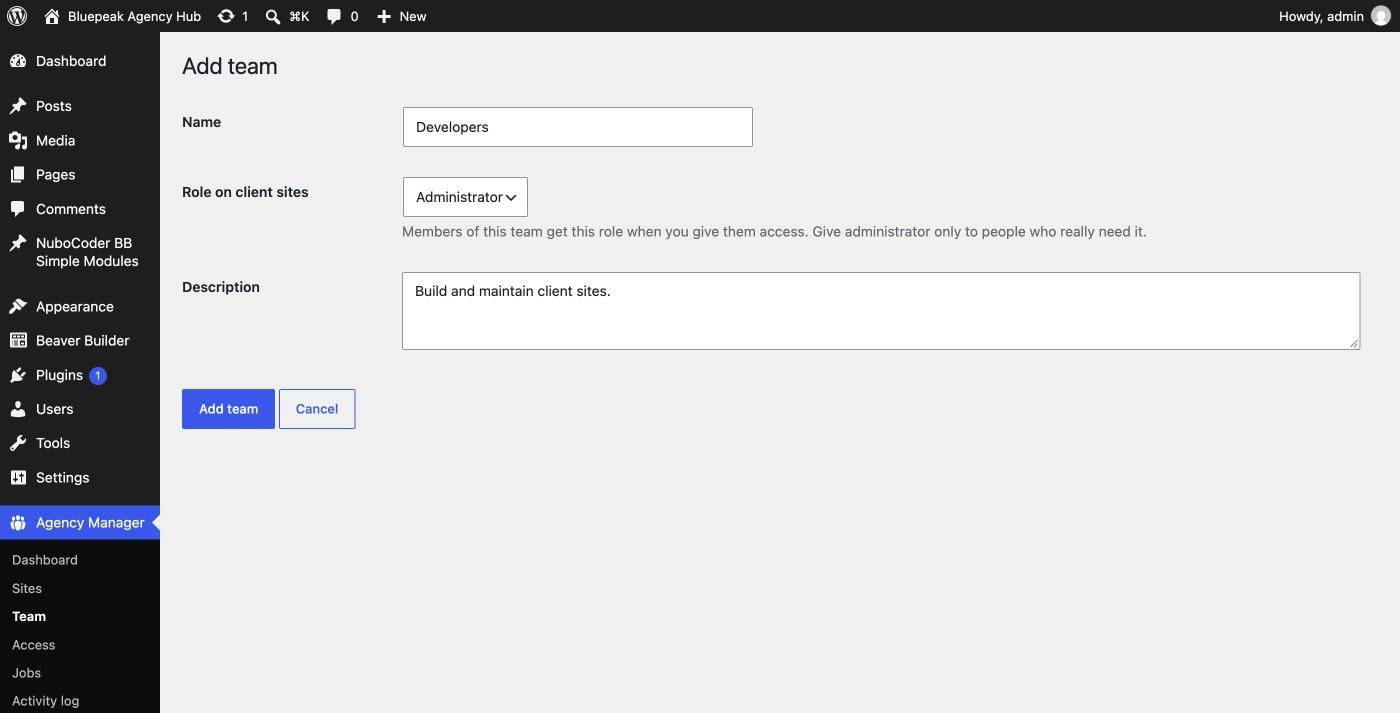Click the Comments bubble icon in sidebar

(18, 209)
